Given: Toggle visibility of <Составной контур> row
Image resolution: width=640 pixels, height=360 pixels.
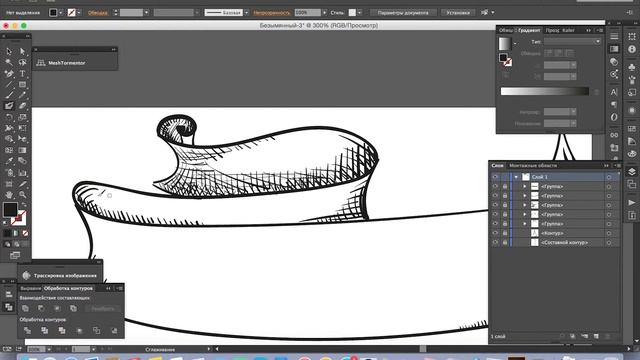Looking at the screenshot, I should [495, 242].
